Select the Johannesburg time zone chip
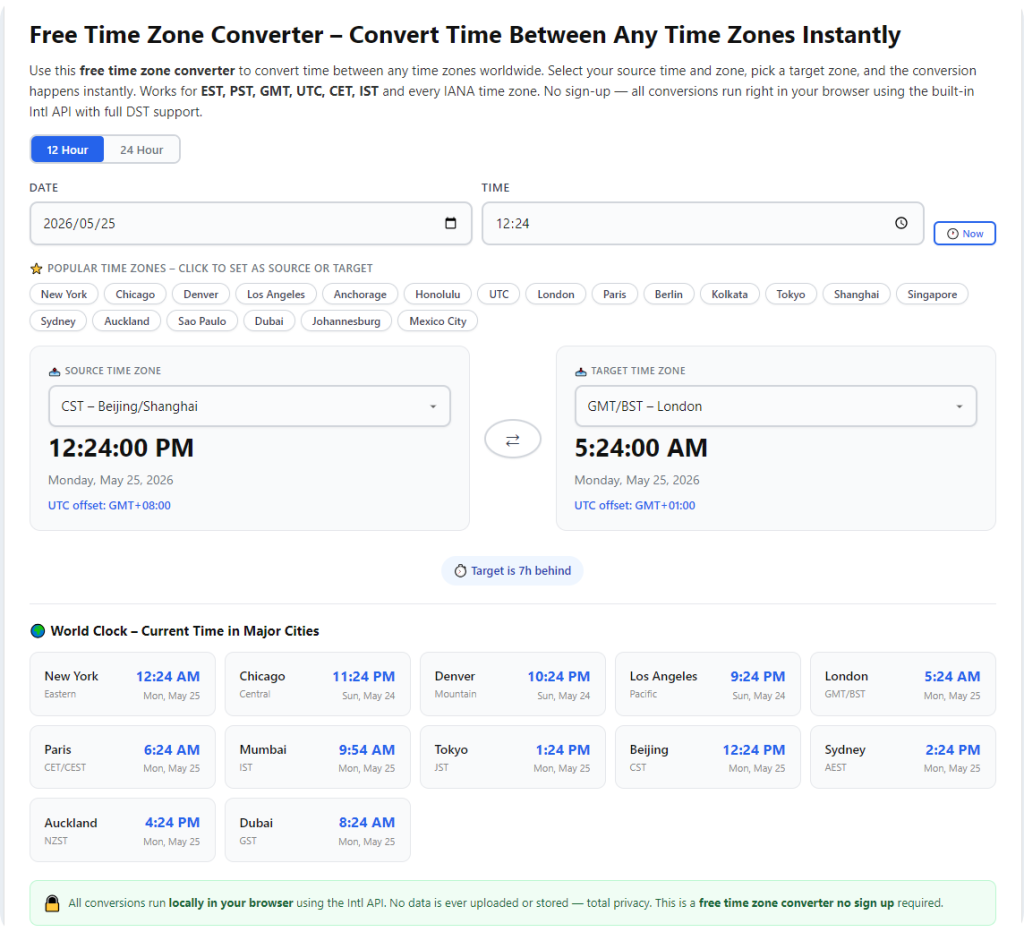This screenshot has width=1024, height=932. pos(346,321)
